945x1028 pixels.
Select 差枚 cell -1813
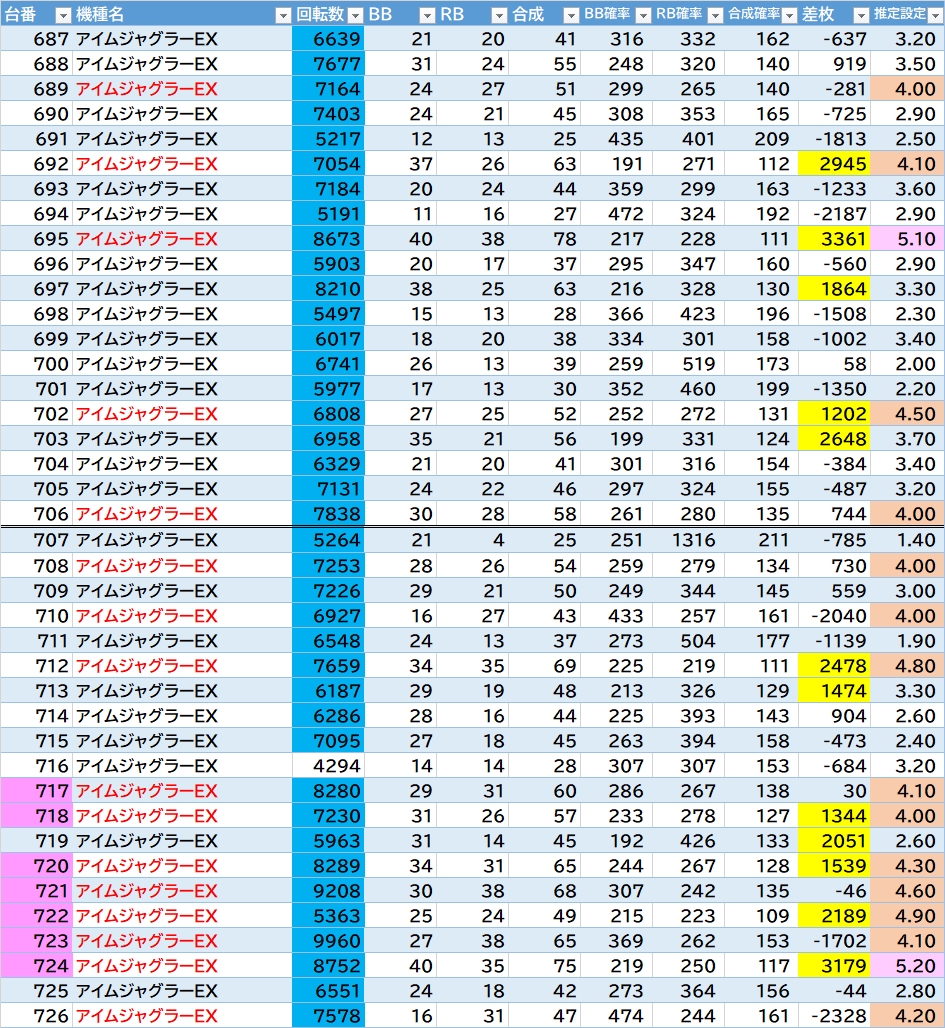tap(834, 139)
